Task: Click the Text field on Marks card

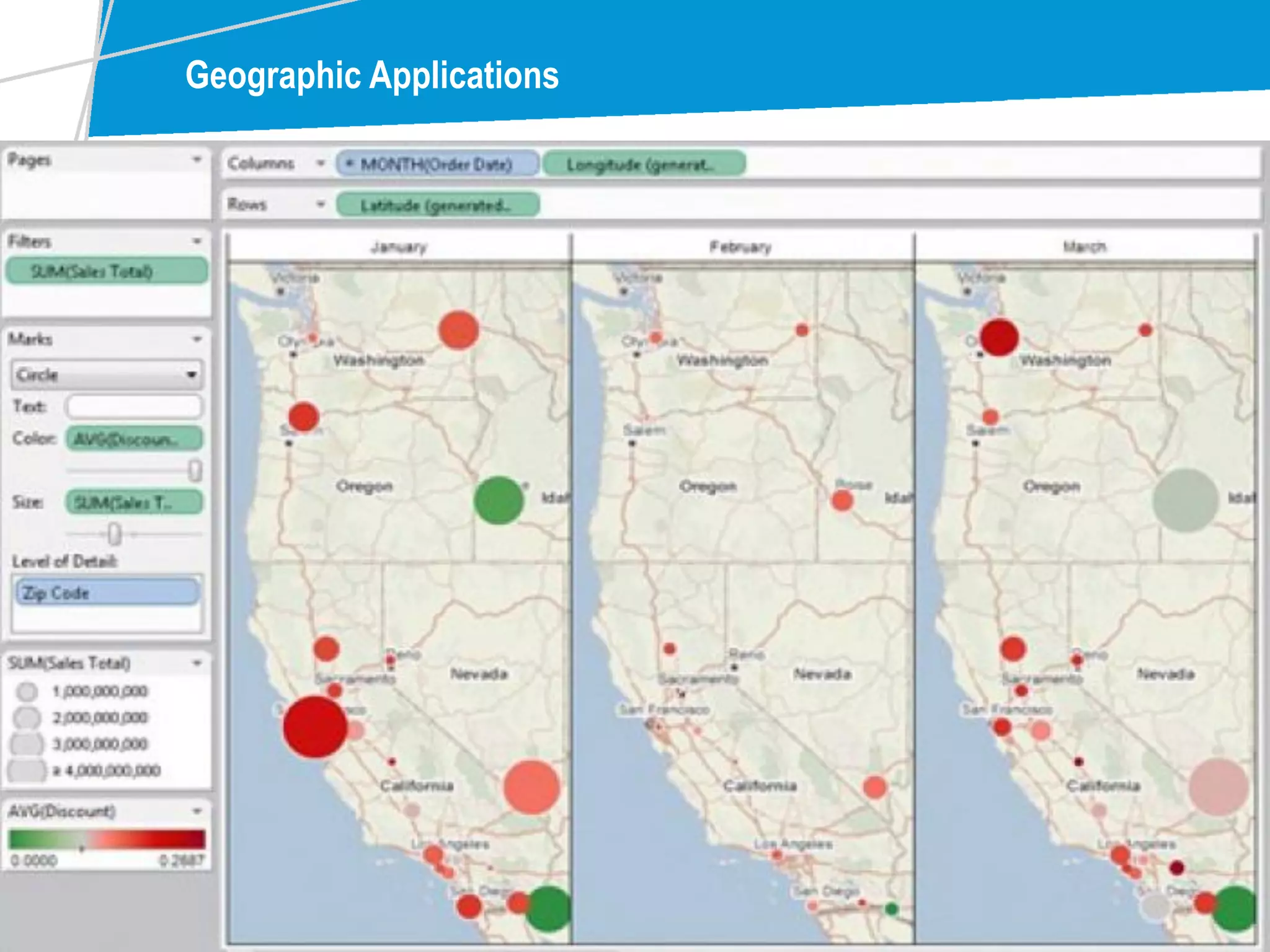Action: coord(134,407)
